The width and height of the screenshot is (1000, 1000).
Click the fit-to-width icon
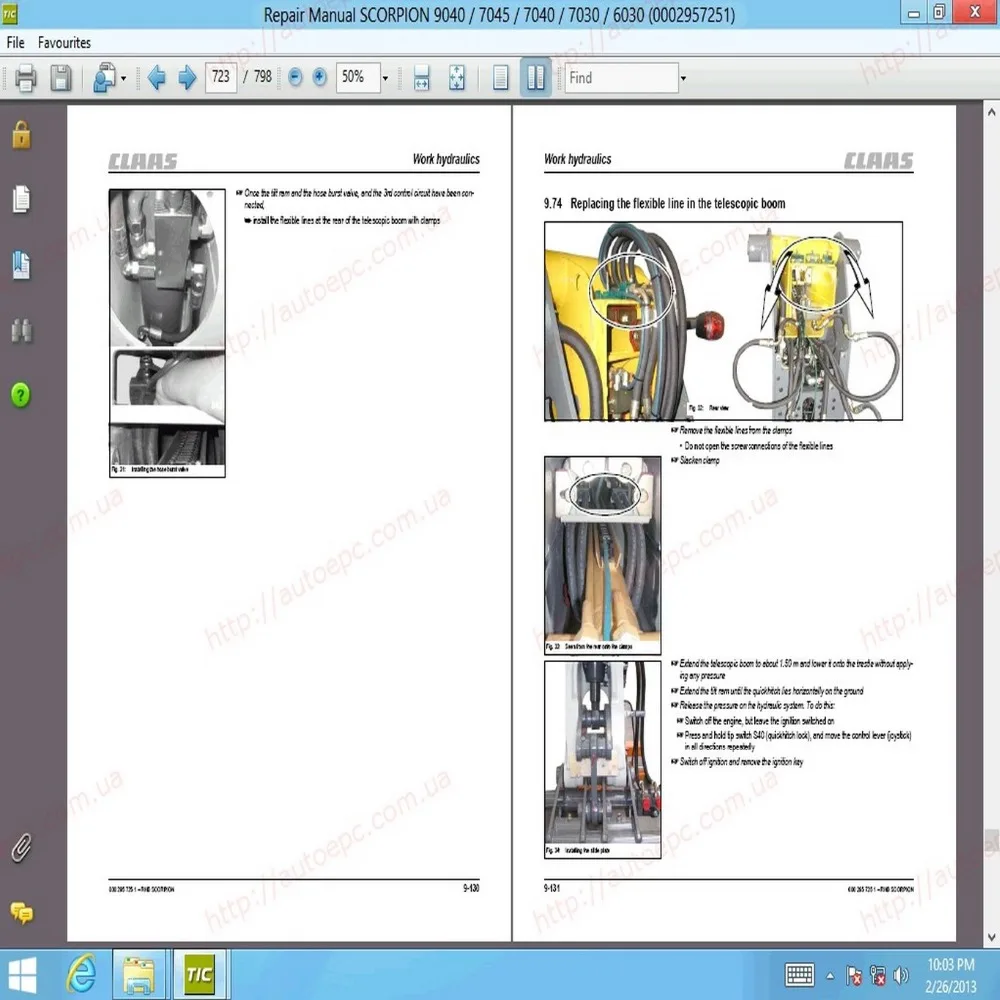click(421, 77)
